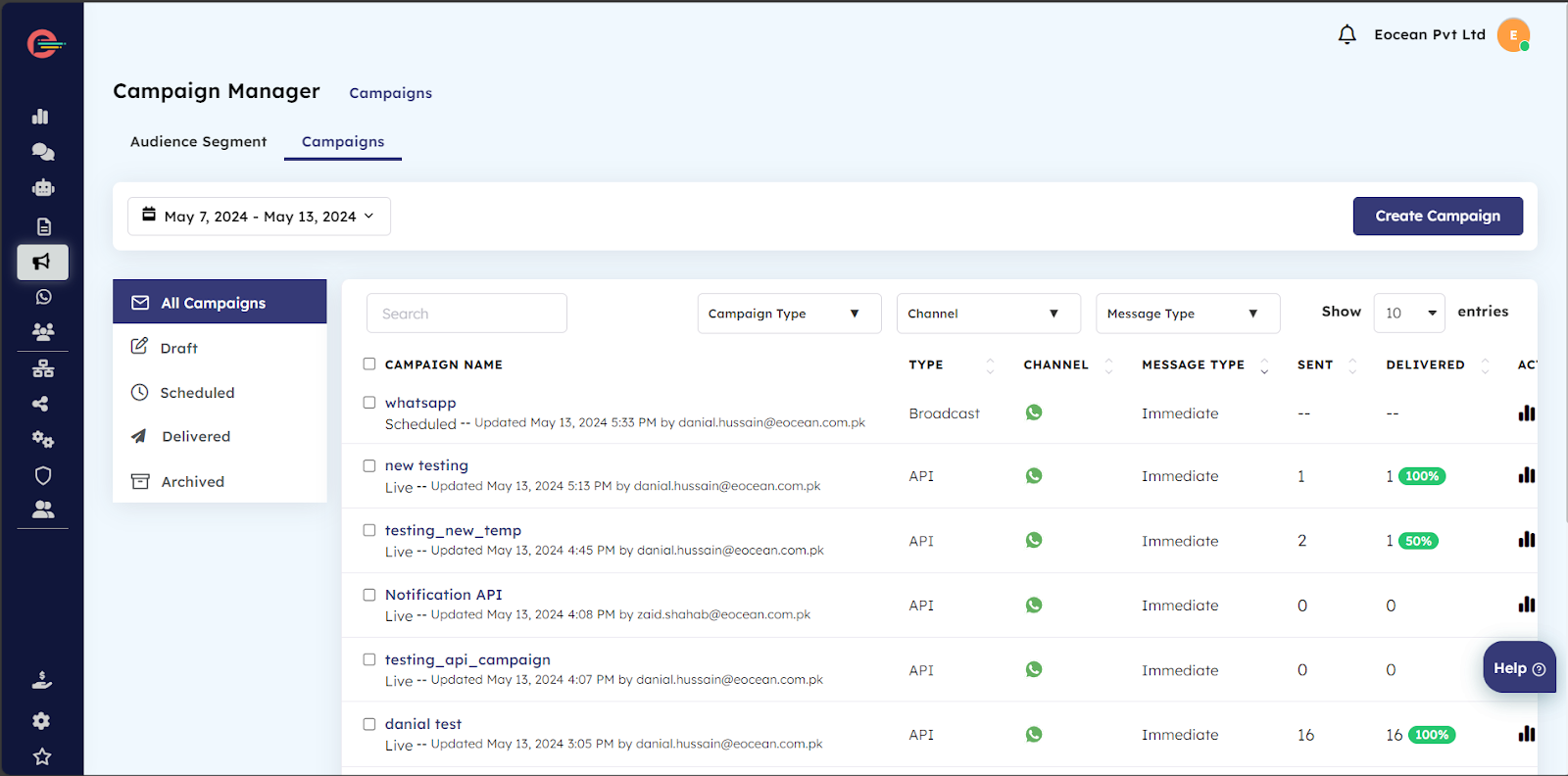Click the campaign Search input field

466,314
